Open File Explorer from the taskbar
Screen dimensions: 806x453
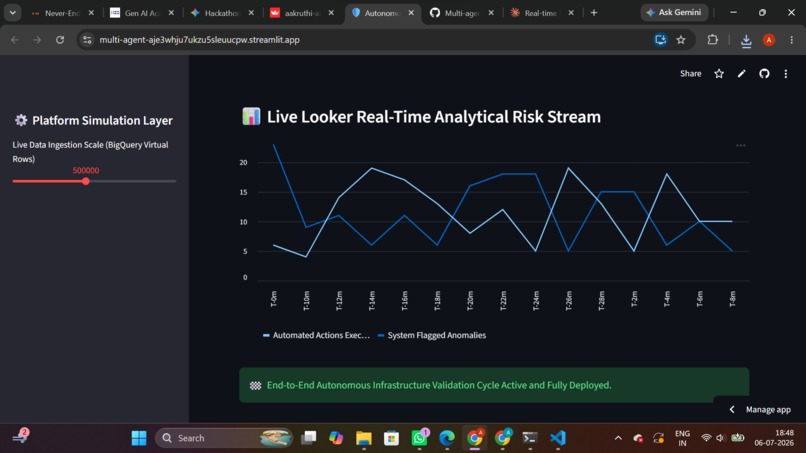(364, 438)
